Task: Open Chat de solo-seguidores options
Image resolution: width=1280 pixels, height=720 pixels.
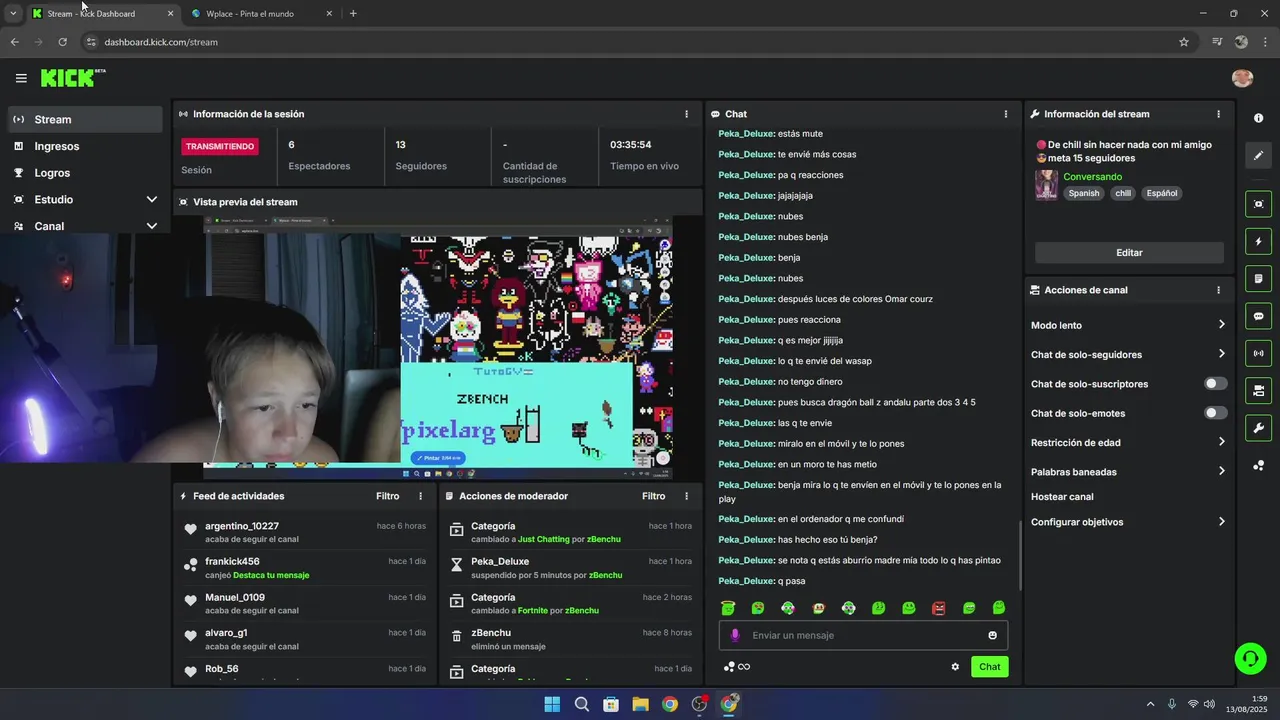Action: click(x=1128, y=354)
